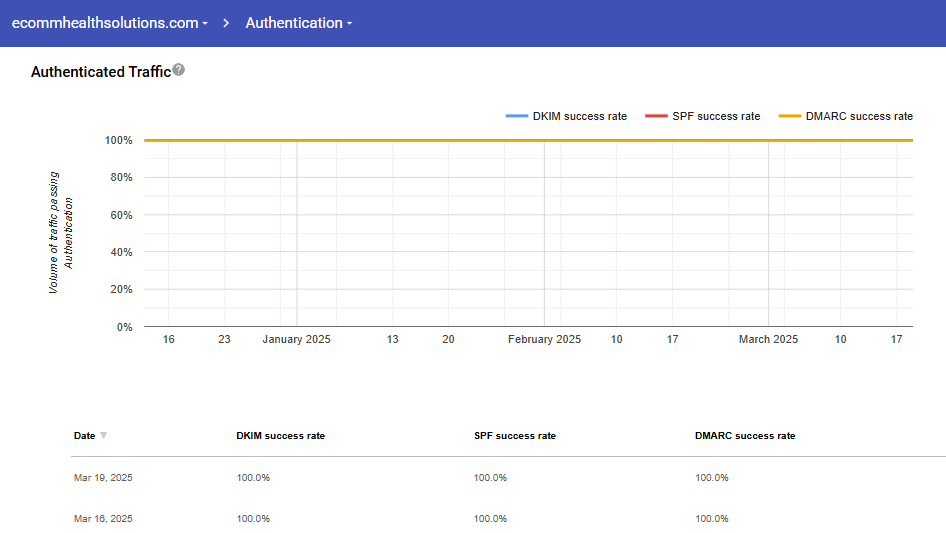Click the breadcrumb chevron separator arrow

pos(227,23)
